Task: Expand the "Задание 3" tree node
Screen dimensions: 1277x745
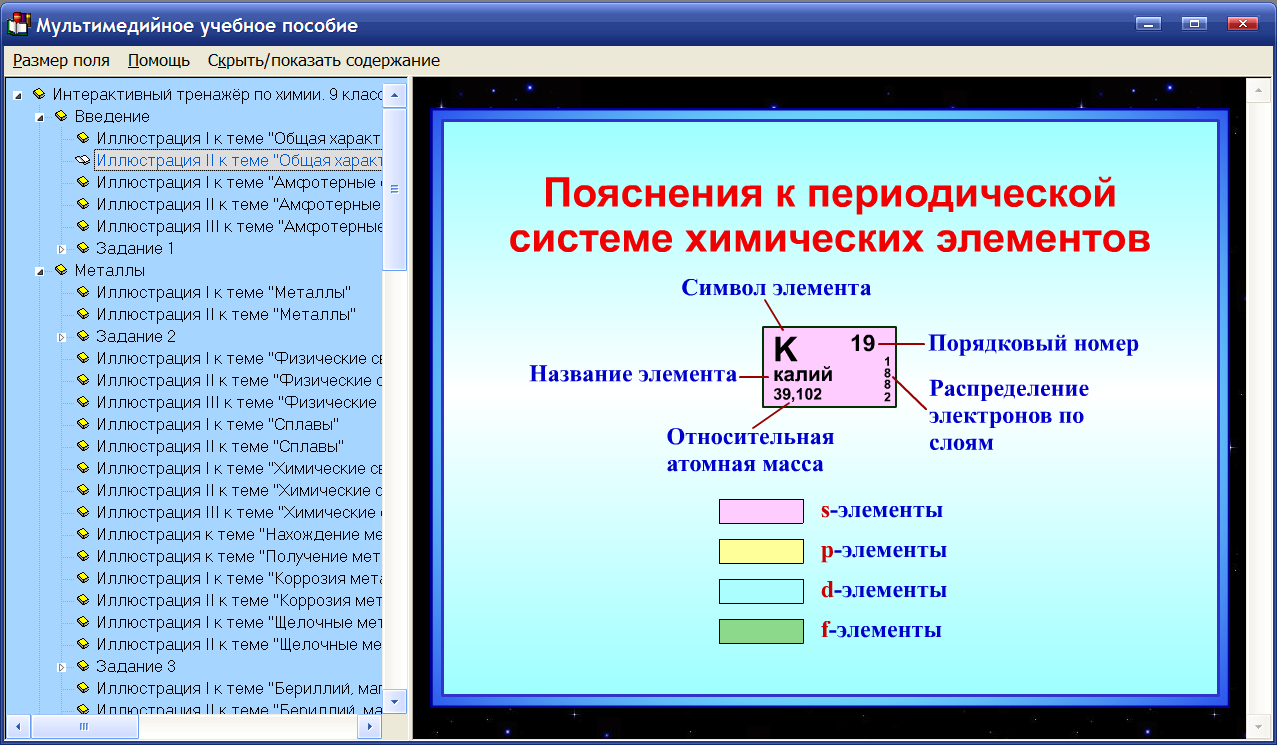Action: tap(62, 665)
